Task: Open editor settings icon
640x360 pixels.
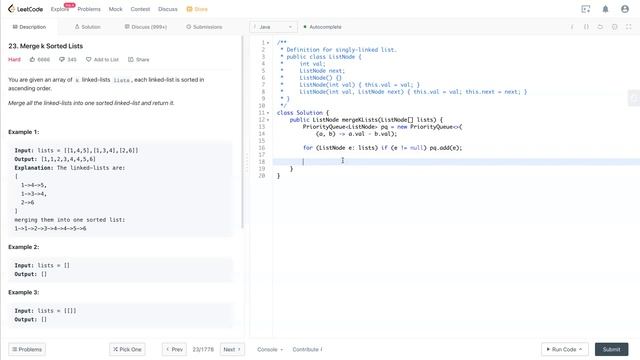Action: coord(614,27)
